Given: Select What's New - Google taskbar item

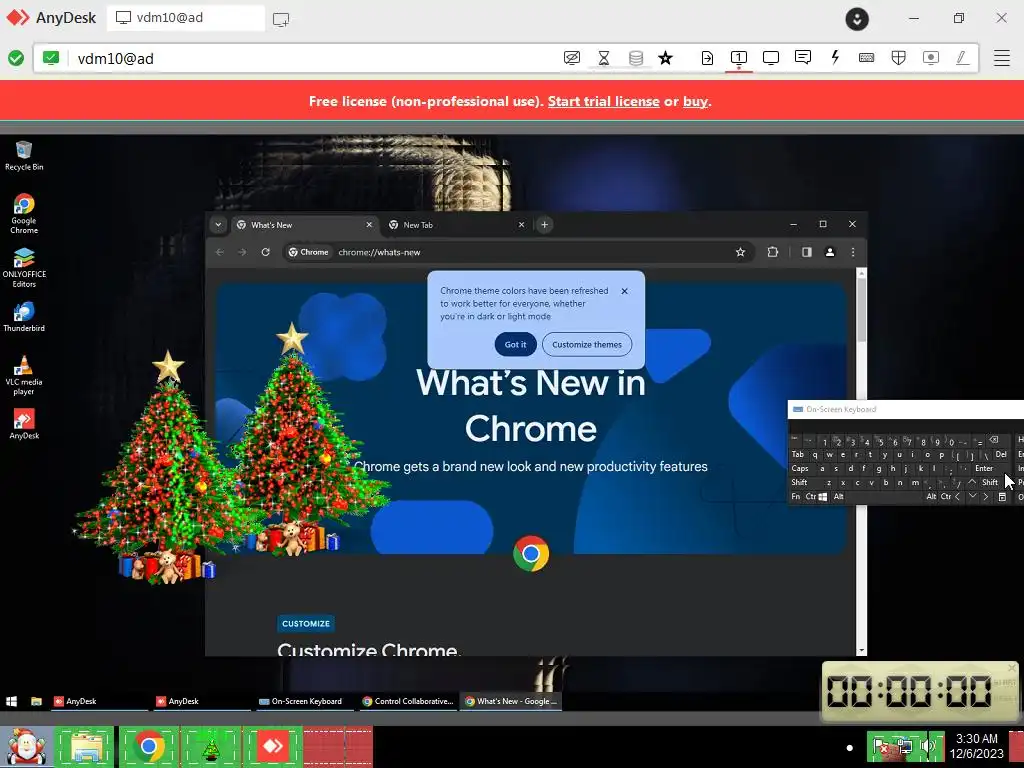Looking at the screenshot, I should (511, 701).
